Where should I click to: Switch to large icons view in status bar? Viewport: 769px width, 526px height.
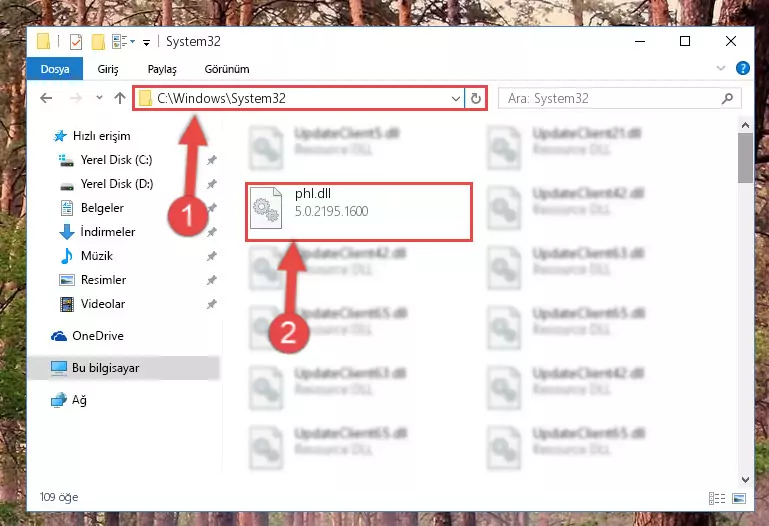(739, 499)
